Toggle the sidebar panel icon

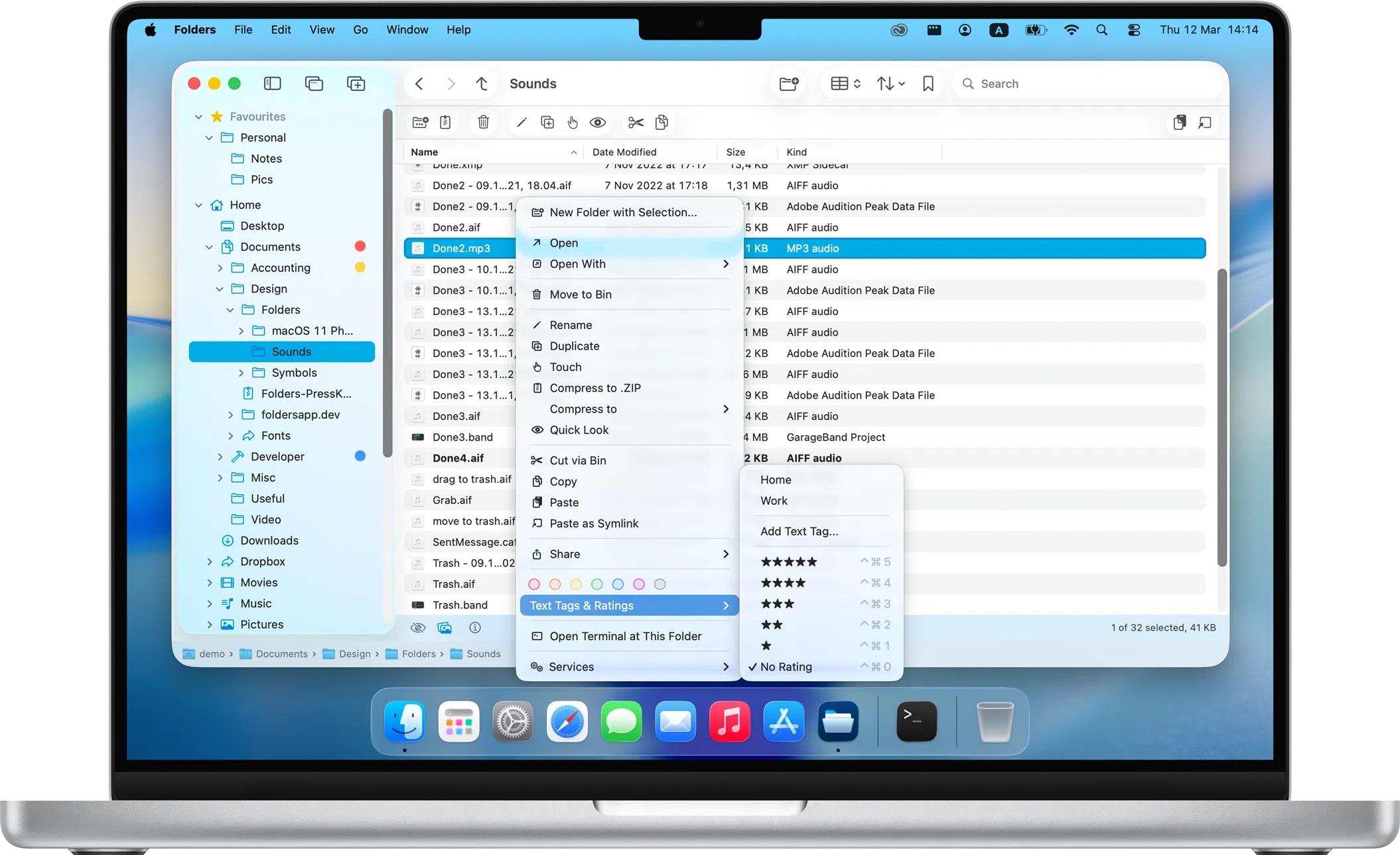pyautogui.click(x=272, y=84)
